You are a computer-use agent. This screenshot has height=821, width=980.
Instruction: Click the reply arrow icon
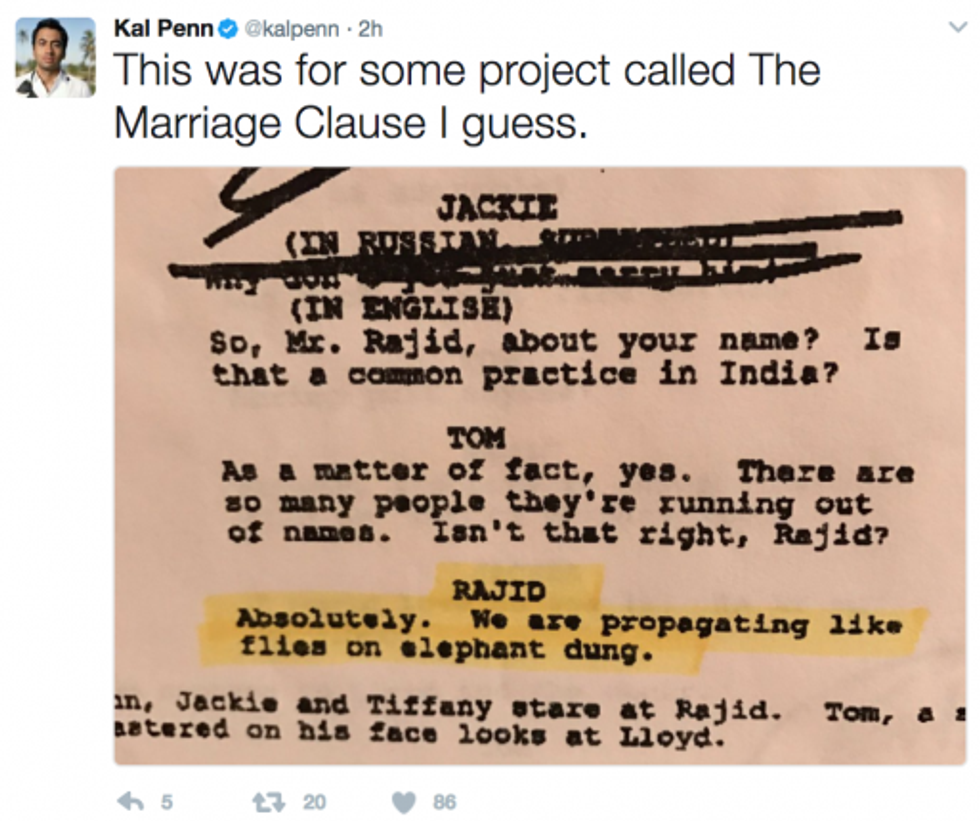131,801
